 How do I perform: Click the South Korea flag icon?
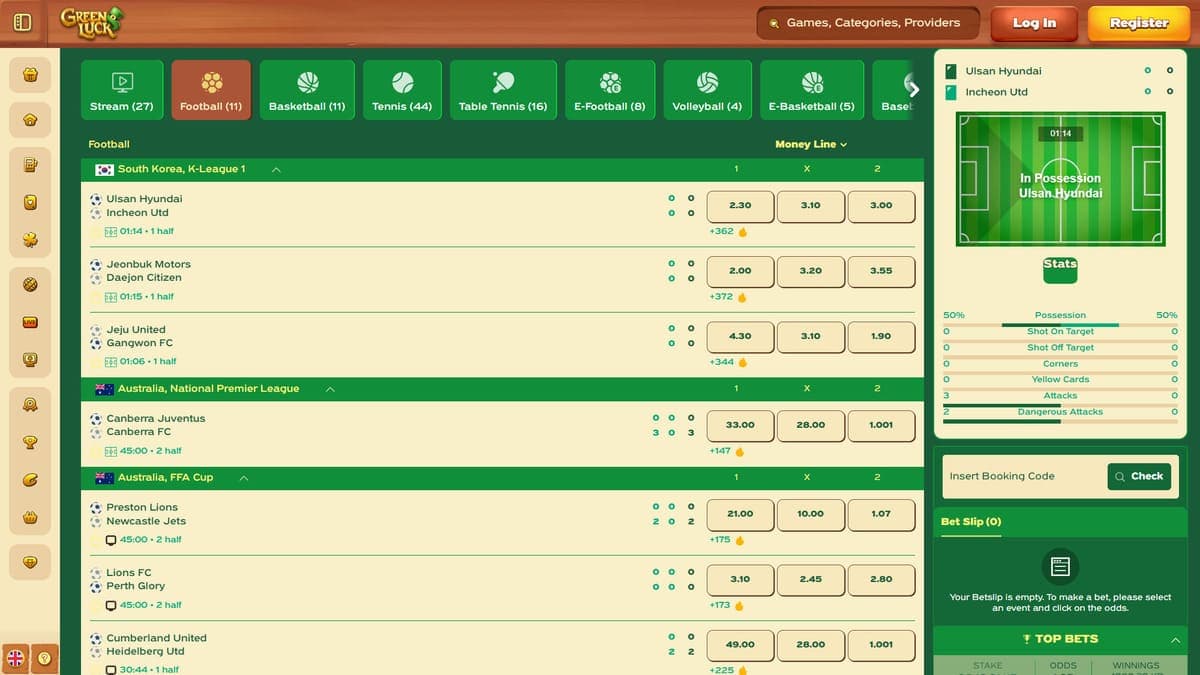(104, 169)
